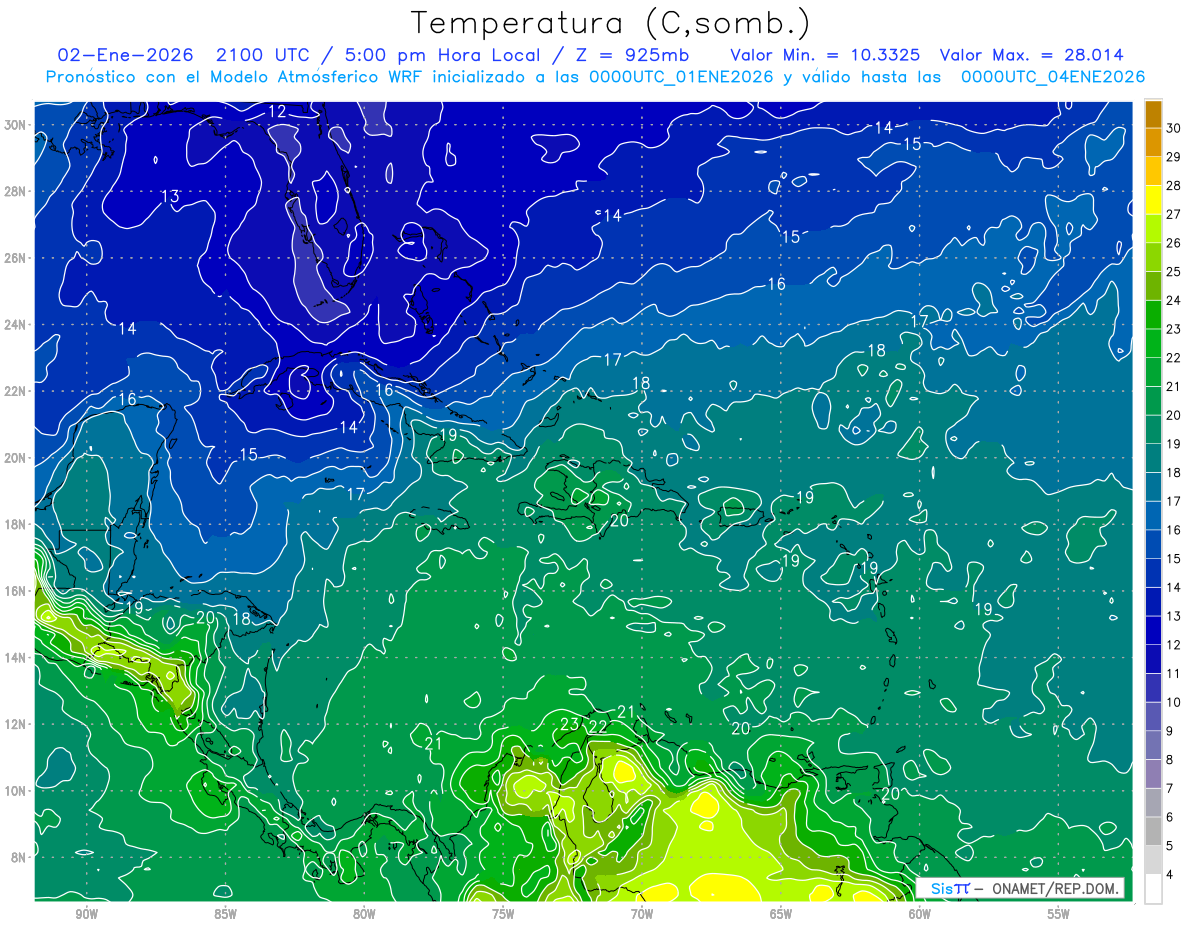Click the '20N' latitude axis label

15,458
